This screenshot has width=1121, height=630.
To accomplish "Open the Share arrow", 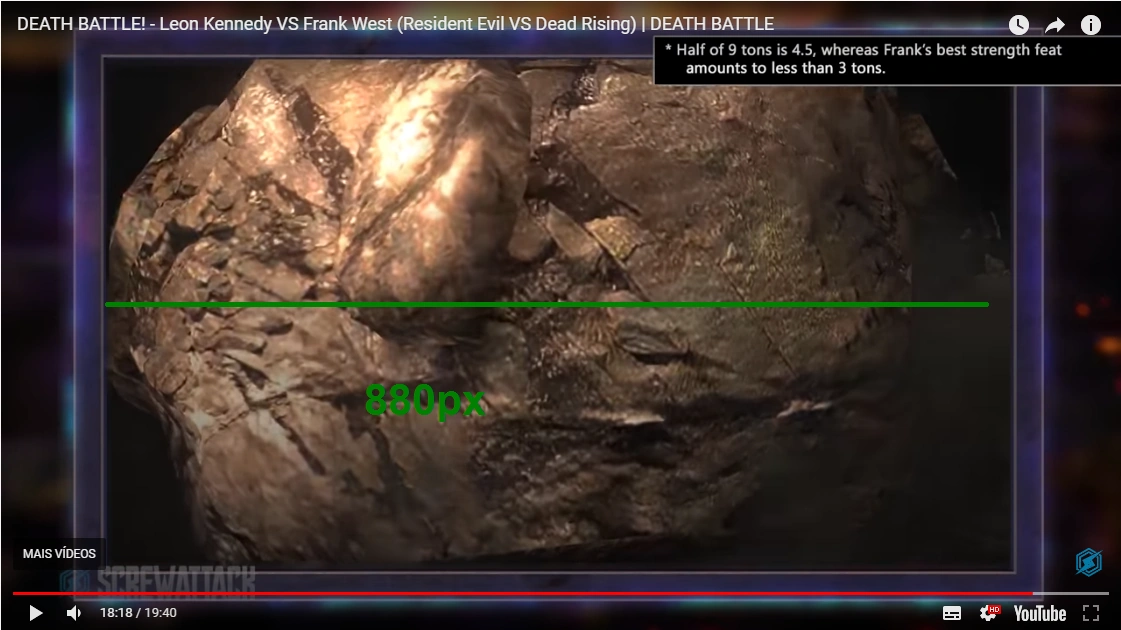I will [1055, 26].
